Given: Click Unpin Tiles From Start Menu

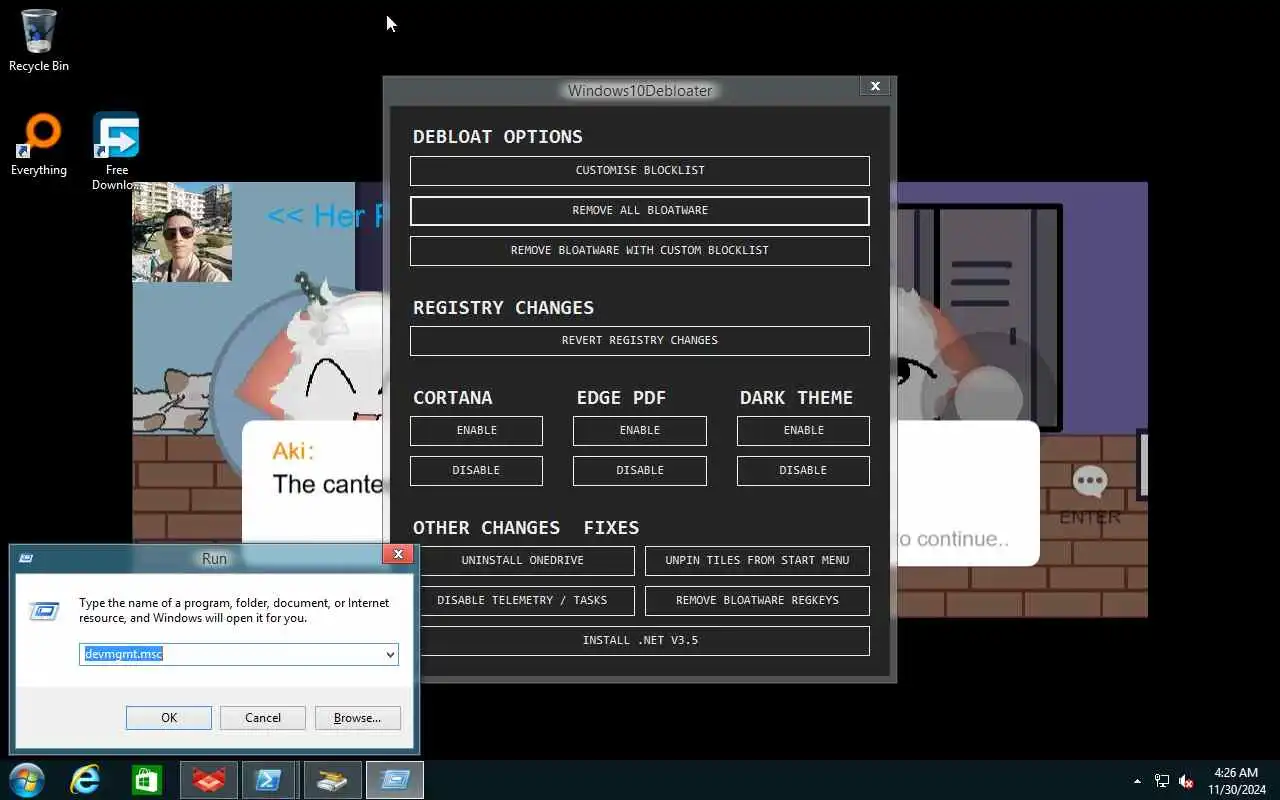Looking at the screenshot, I should tap(757, 560).
